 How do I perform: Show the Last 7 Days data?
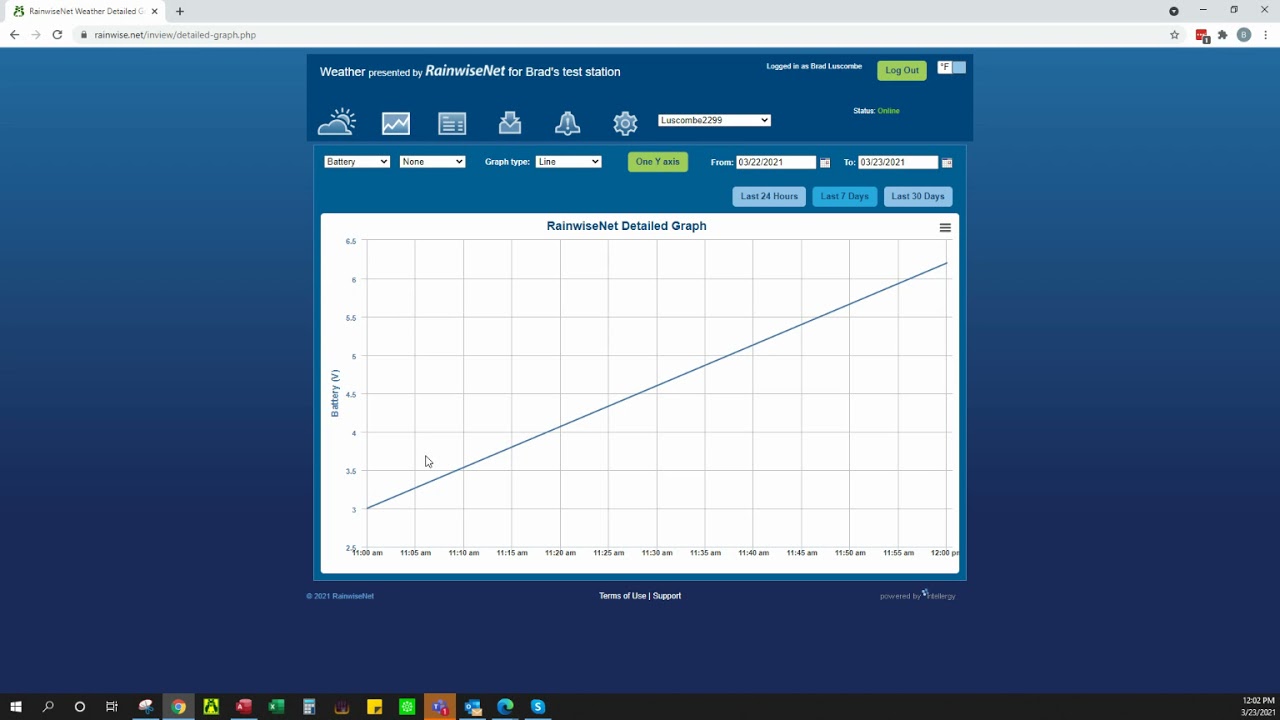[x=845, y=196]
